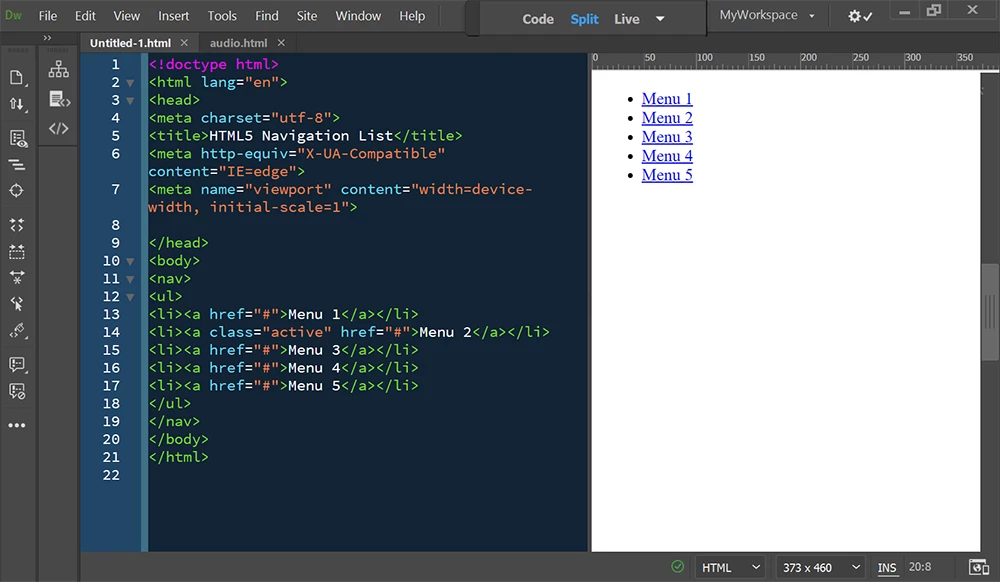Open the HTML document type dropdown
The image size is (1000, 582).
click(x=731, y=567)
